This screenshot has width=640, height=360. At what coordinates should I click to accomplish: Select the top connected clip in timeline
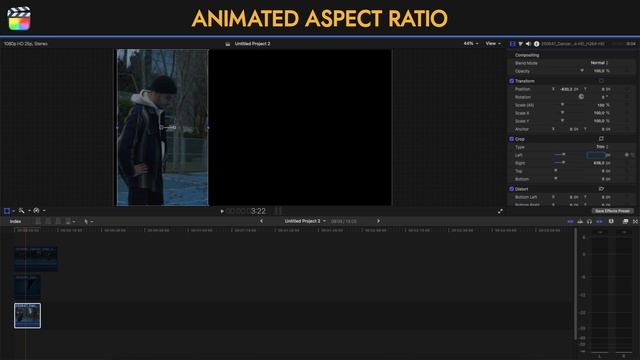point(36,258)
